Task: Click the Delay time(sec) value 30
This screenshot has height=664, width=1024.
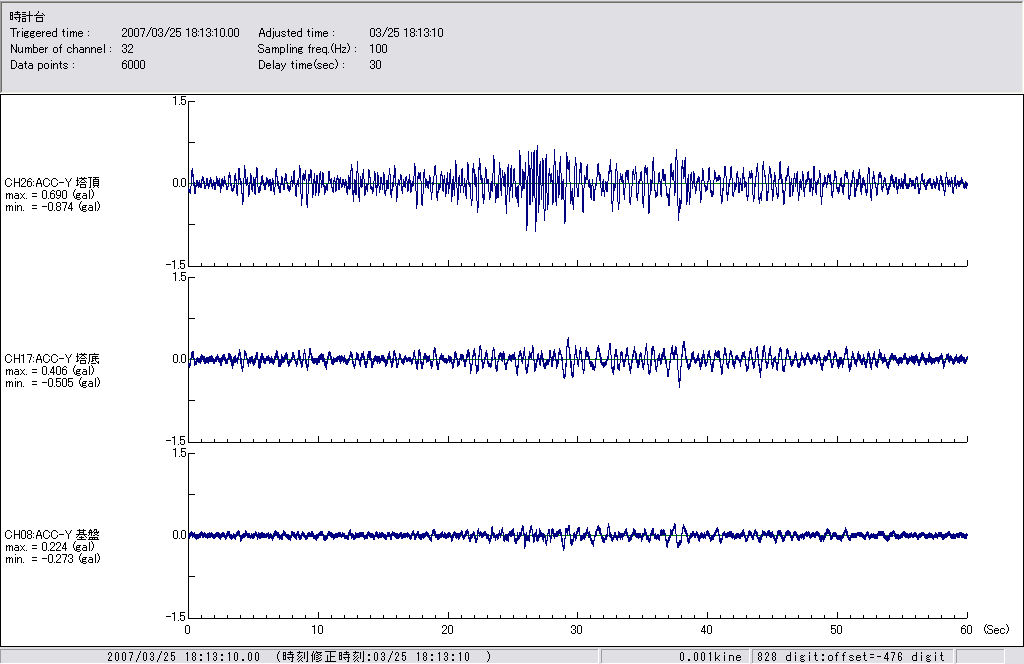Action: click(375, 65)
